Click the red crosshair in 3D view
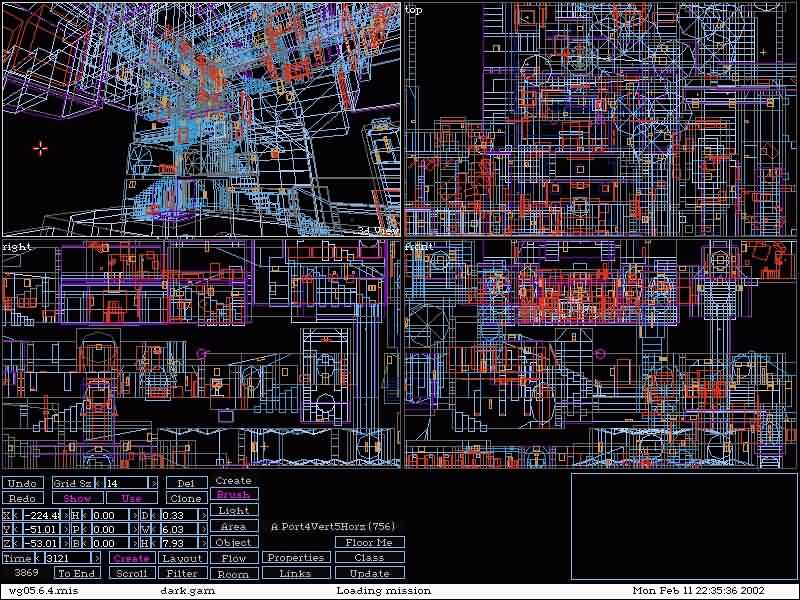This screenshot has height=600, width=800. click(40, 148)
